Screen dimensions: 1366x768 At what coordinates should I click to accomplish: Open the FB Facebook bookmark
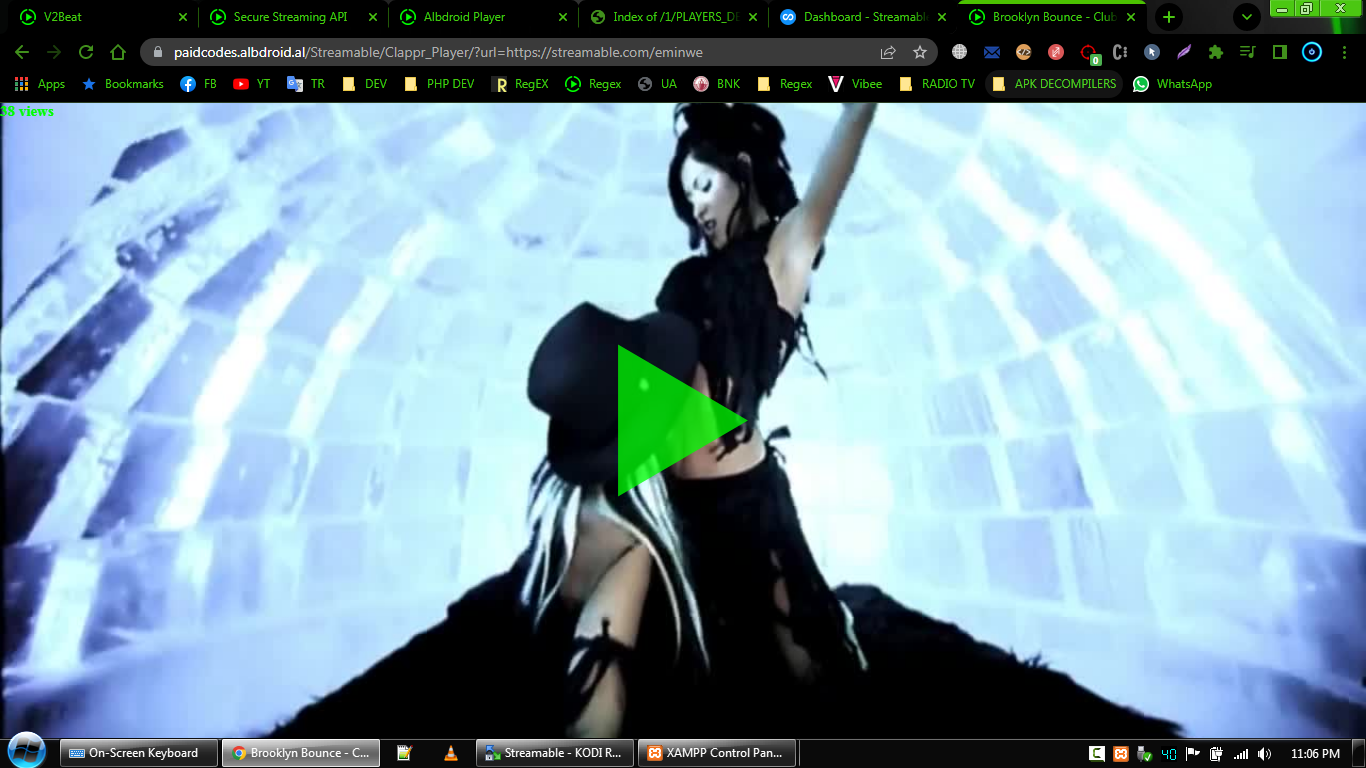(198, 84)
